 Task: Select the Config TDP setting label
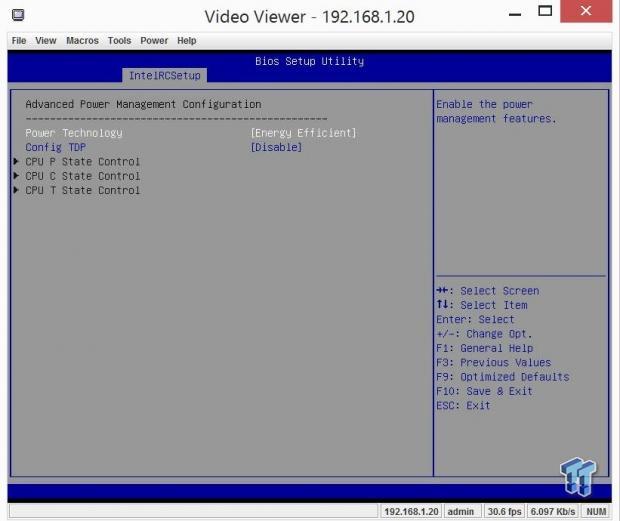pyautogui.click(x=55, y=147)
